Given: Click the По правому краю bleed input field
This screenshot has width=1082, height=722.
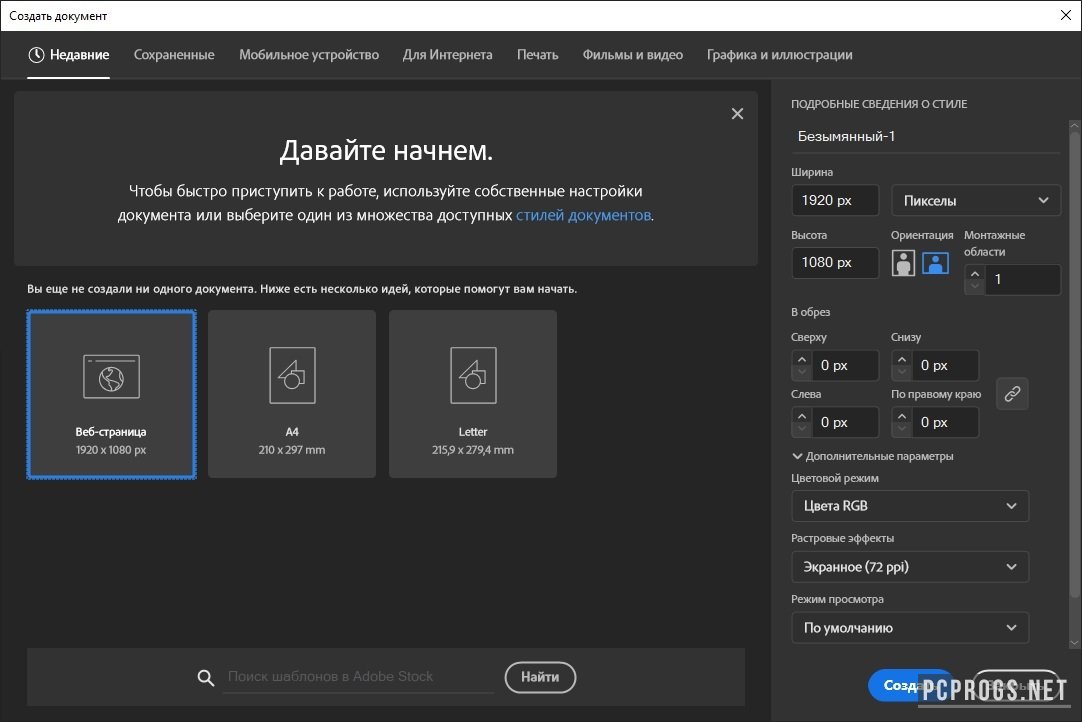Looking at the screenshot, I should coord(945,422).
